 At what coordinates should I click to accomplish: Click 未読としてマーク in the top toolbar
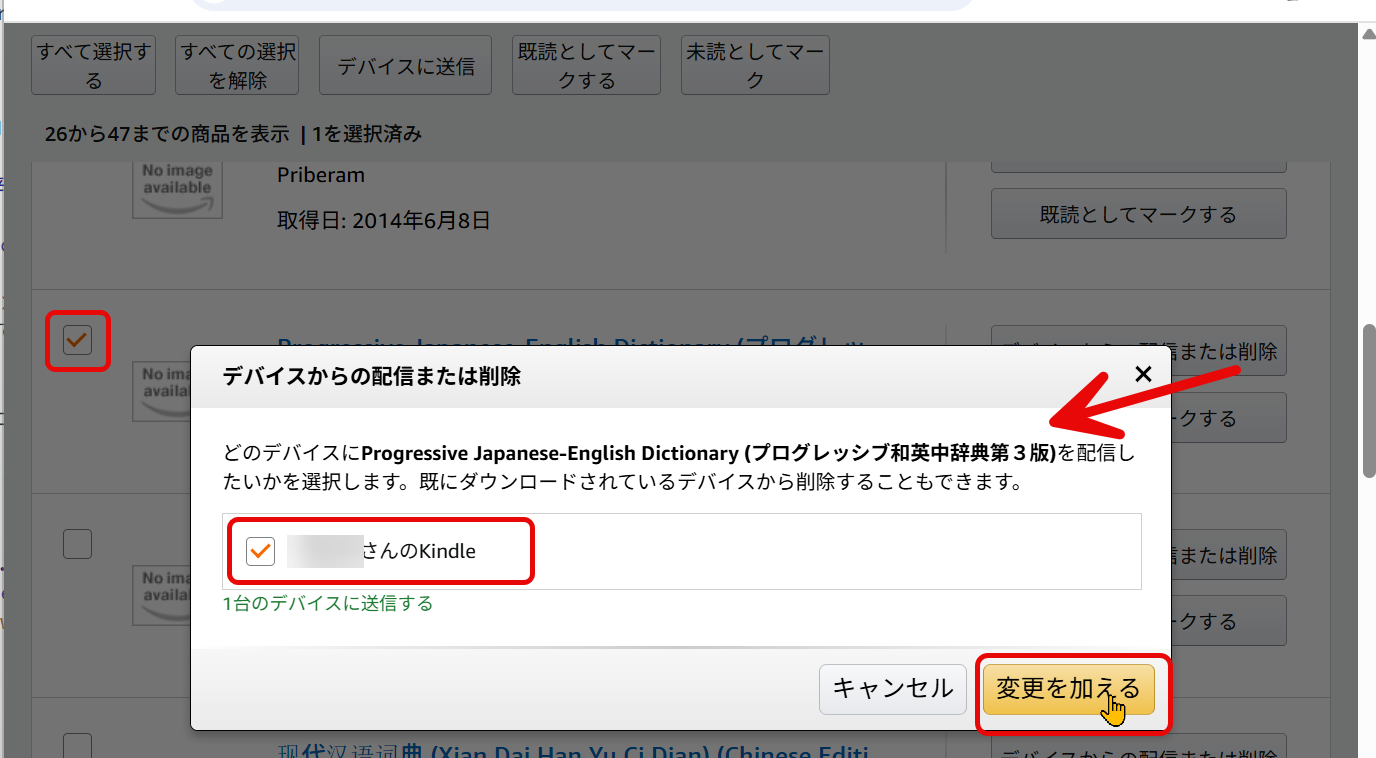754,64
